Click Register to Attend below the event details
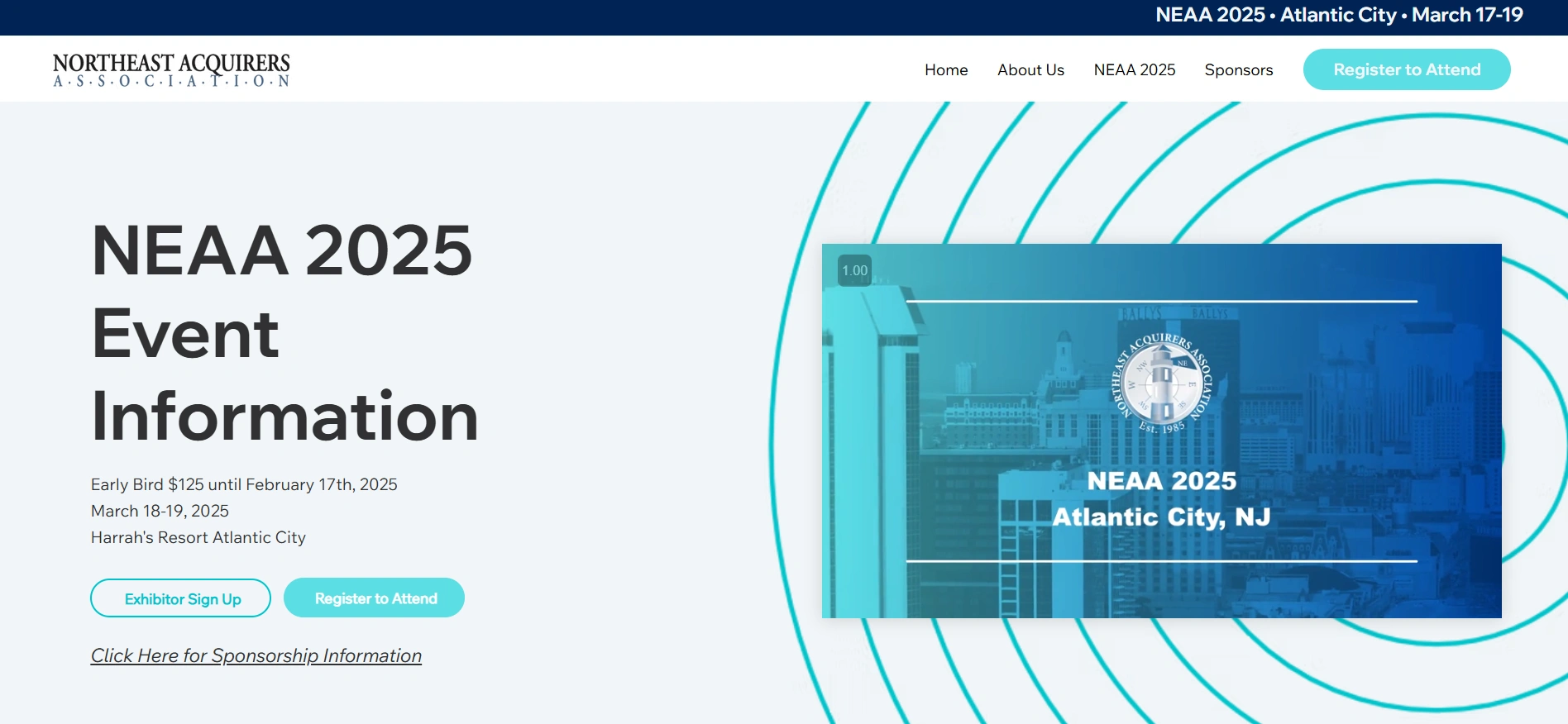Screen dimensions: 1568x724 pyautogui.click(x=374, y=598)
